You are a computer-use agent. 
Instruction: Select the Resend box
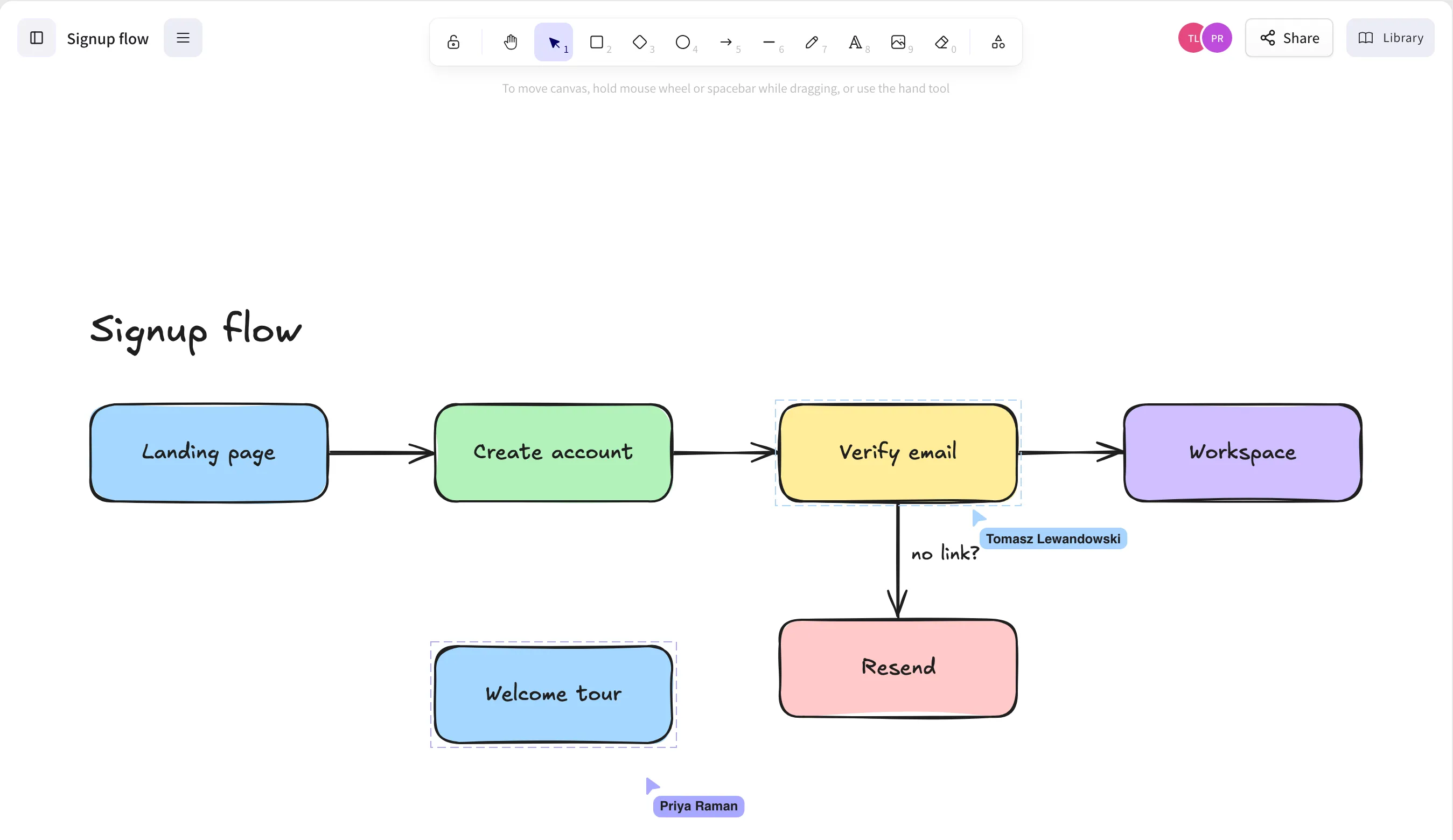[x=898, y=668]
